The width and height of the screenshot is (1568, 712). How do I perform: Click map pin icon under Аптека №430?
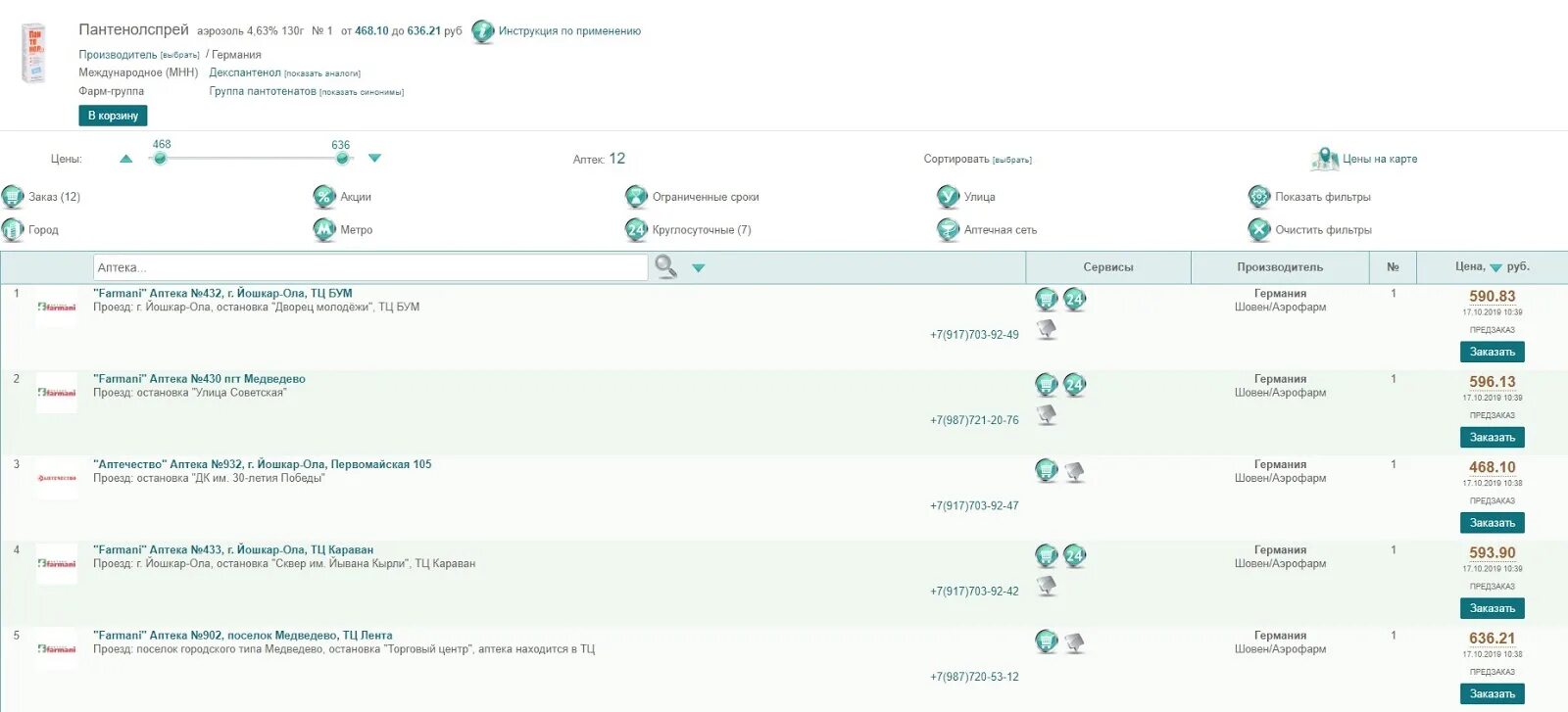coord(1047,415)
